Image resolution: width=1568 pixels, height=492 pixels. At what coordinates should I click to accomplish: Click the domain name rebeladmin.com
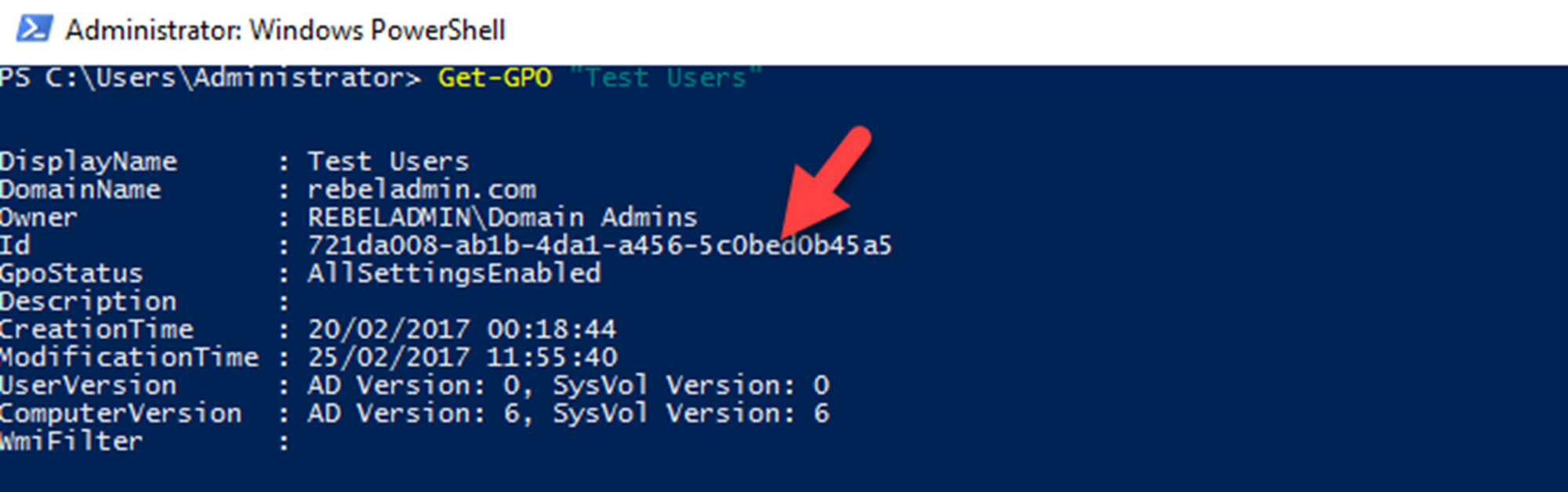(422, 189)
